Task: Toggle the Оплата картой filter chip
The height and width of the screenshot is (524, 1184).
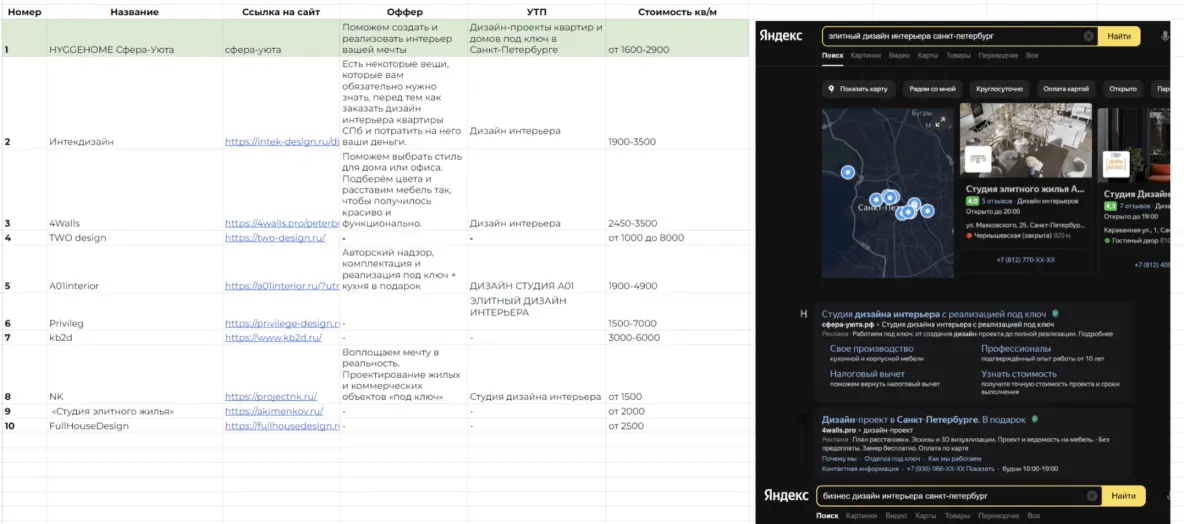Action: pos(1065,89)
